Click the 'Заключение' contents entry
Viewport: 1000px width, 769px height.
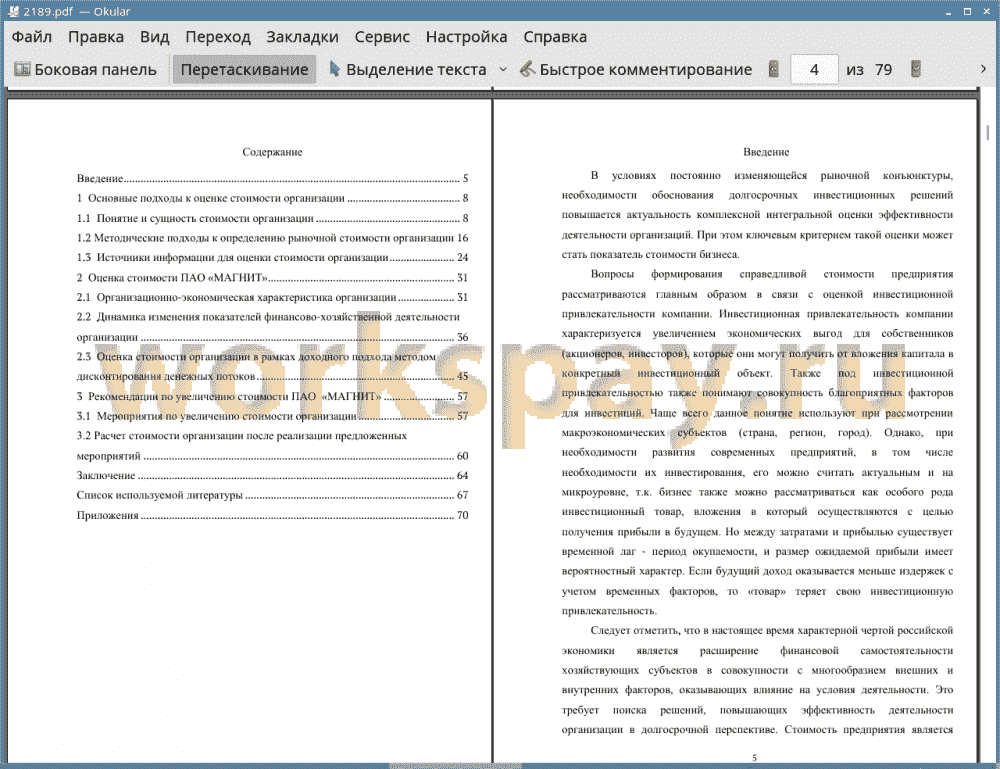pyautogui.click(x=272, y=475)
